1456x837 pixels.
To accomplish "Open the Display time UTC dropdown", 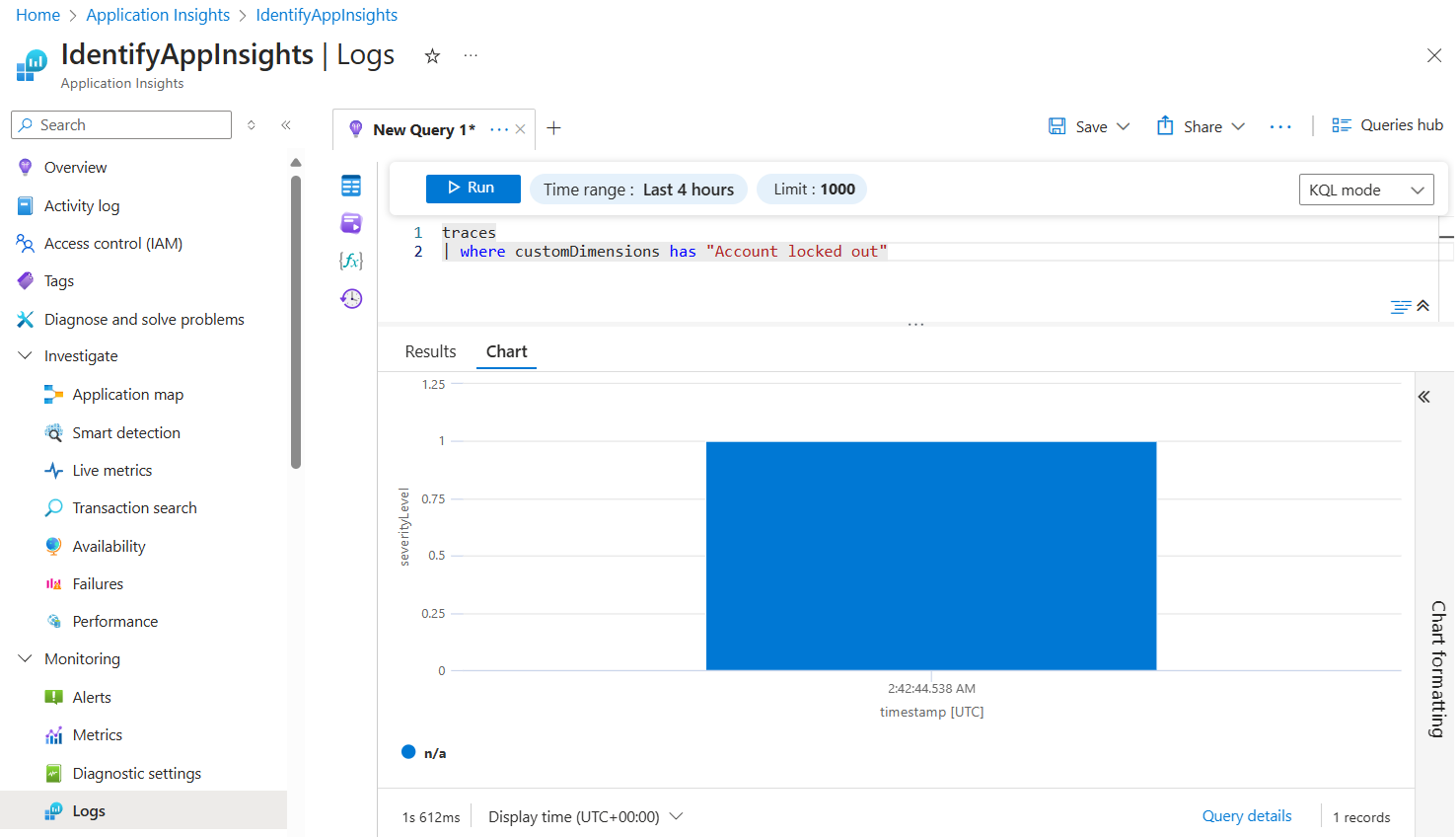I will 585,816.
